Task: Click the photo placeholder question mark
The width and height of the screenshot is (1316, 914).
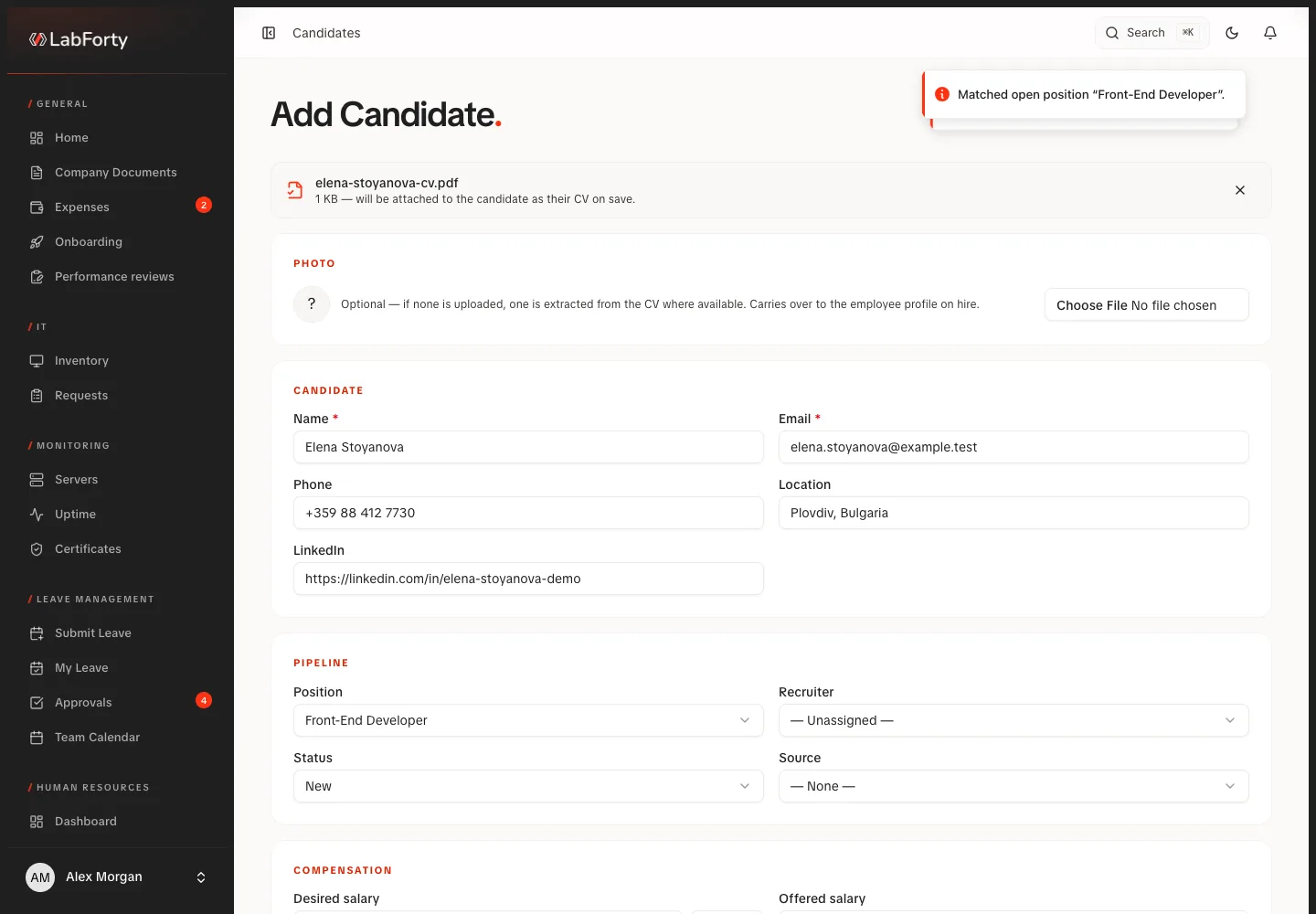Action: point(312,304)
